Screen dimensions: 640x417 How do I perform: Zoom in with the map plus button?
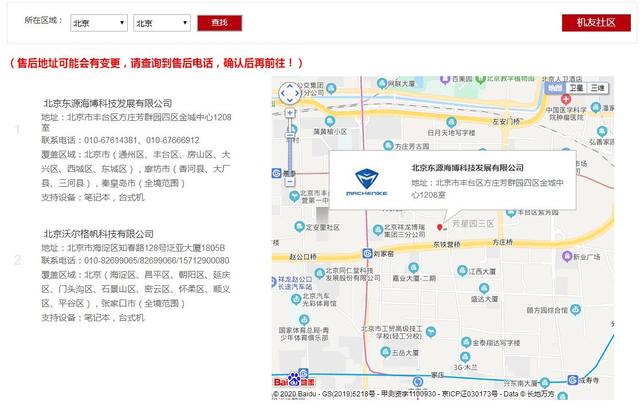tap(290, 113)
